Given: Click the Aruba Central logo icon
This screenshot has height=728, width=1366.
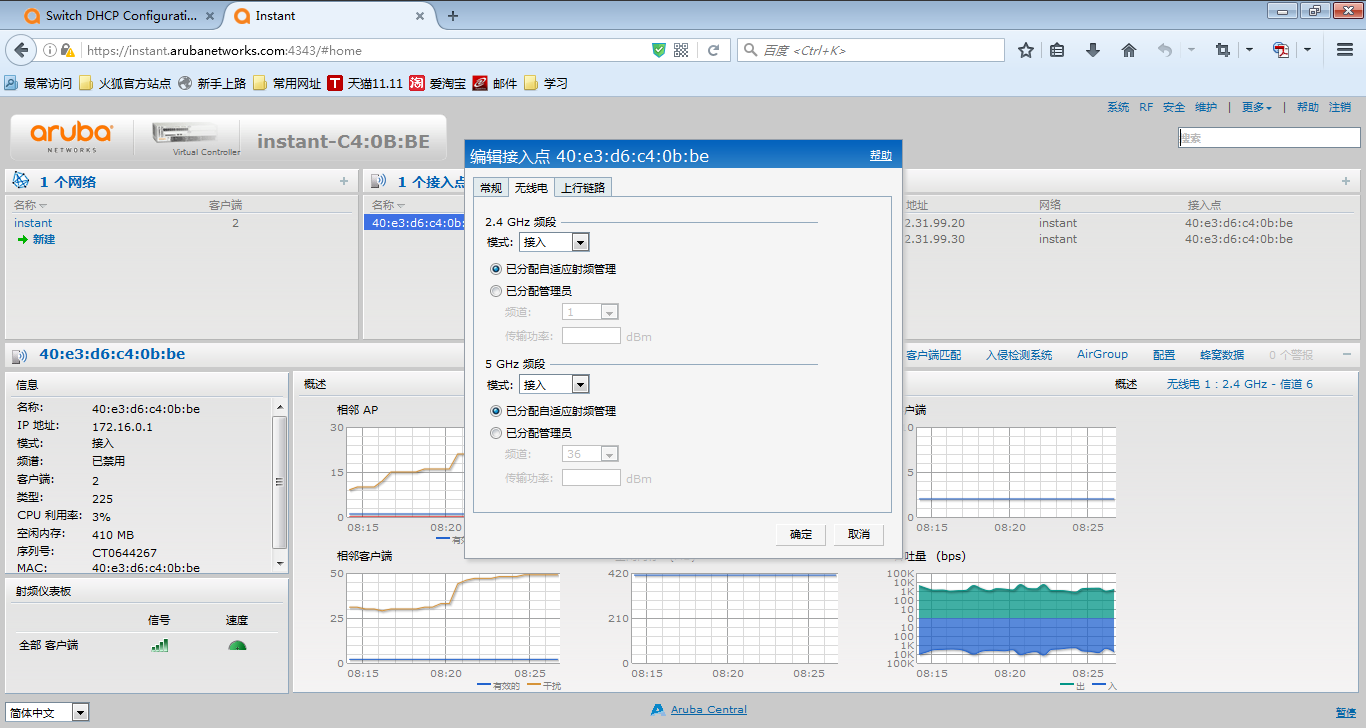Looking at the screenshot, I should click(658, 710).
